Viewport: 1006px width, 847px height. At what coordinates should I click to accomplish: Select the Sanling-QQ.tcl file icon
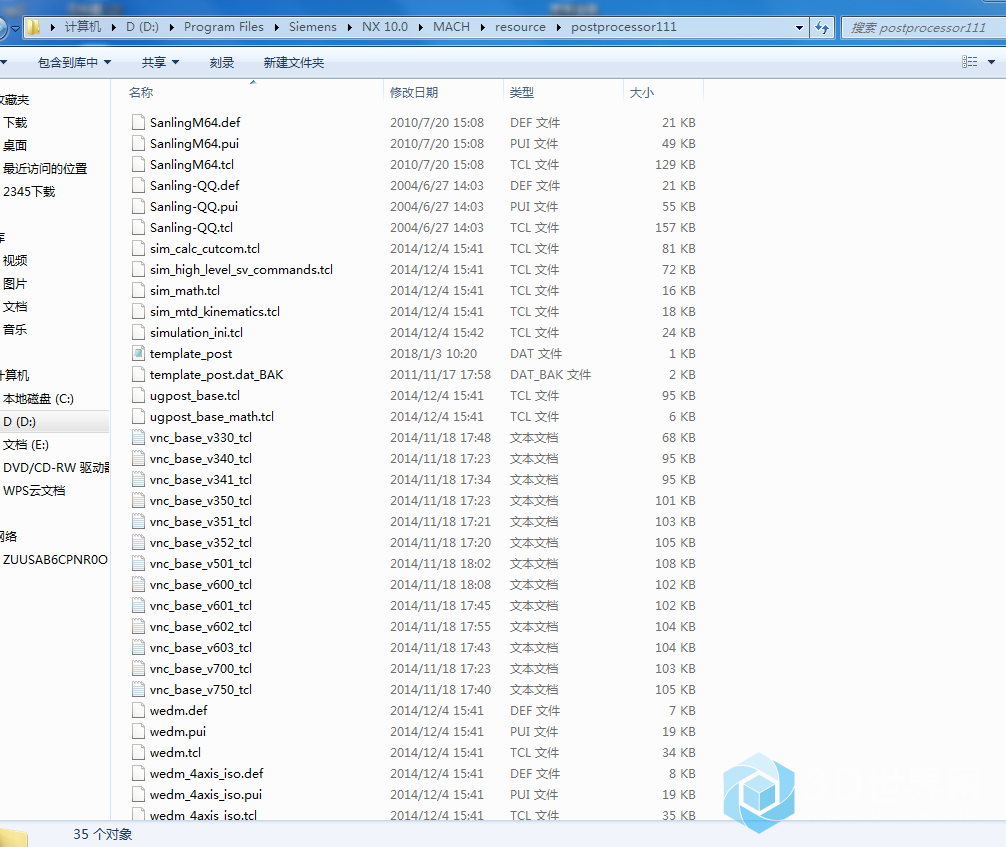[x=138, y=227]
